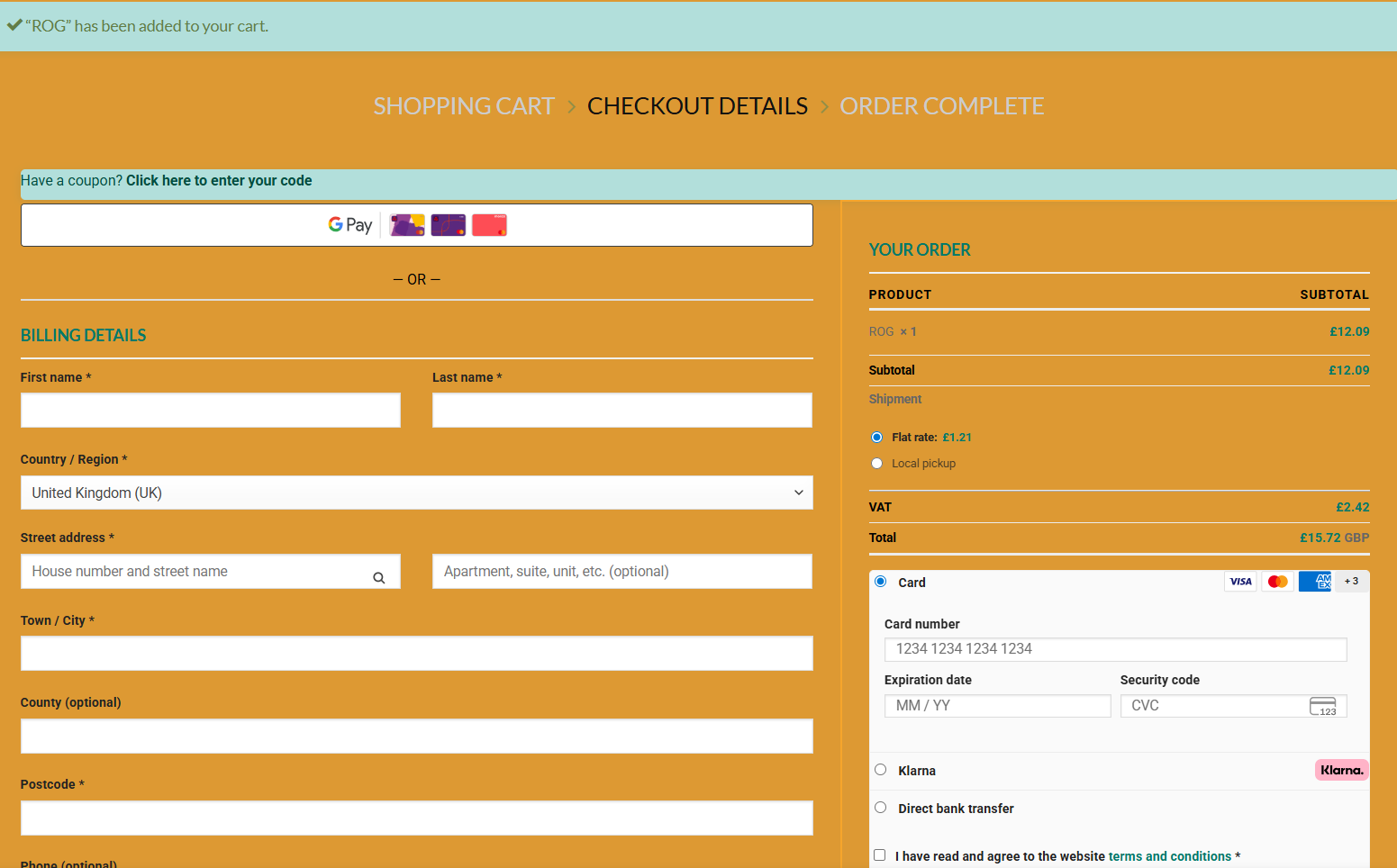This screenshot has width=1397, height=868.
Task: Choose Local pickup shipping
Action: 876,463
